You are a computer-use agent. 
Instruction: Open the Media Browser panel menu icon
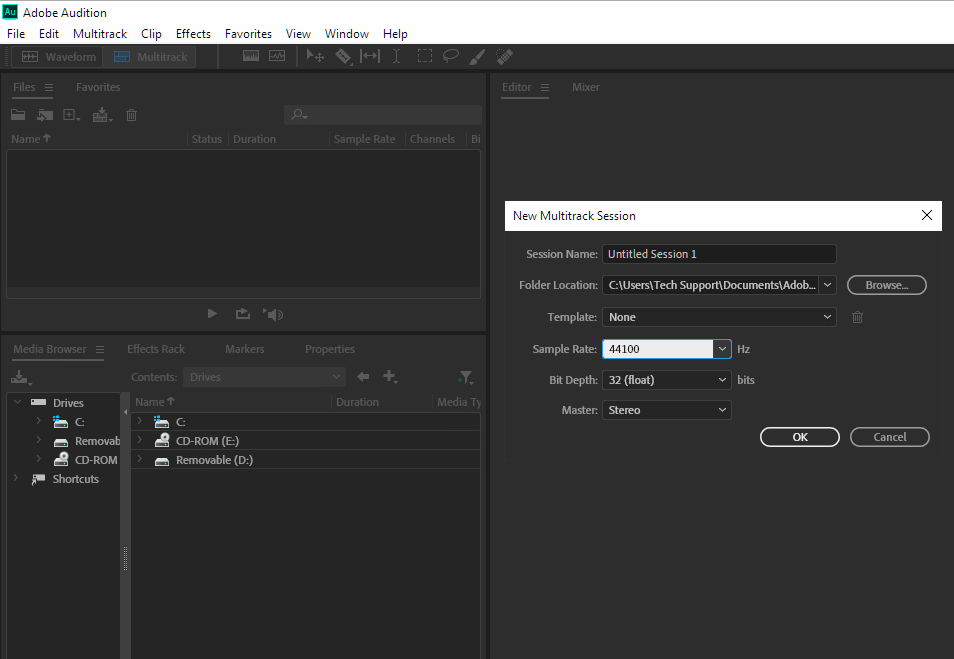[x=100, y=349]
